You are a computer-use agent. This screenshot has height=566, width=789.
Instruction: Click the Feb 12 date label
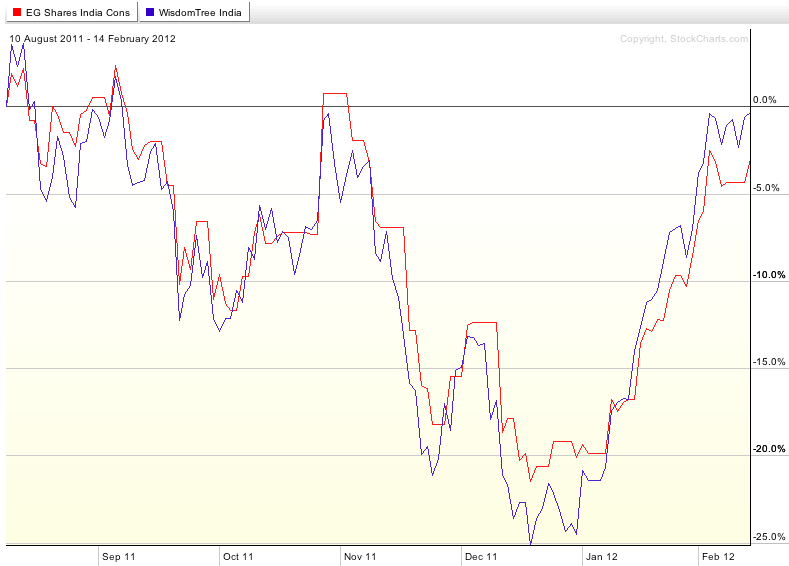pyautogui.click(x=719, y=556)
